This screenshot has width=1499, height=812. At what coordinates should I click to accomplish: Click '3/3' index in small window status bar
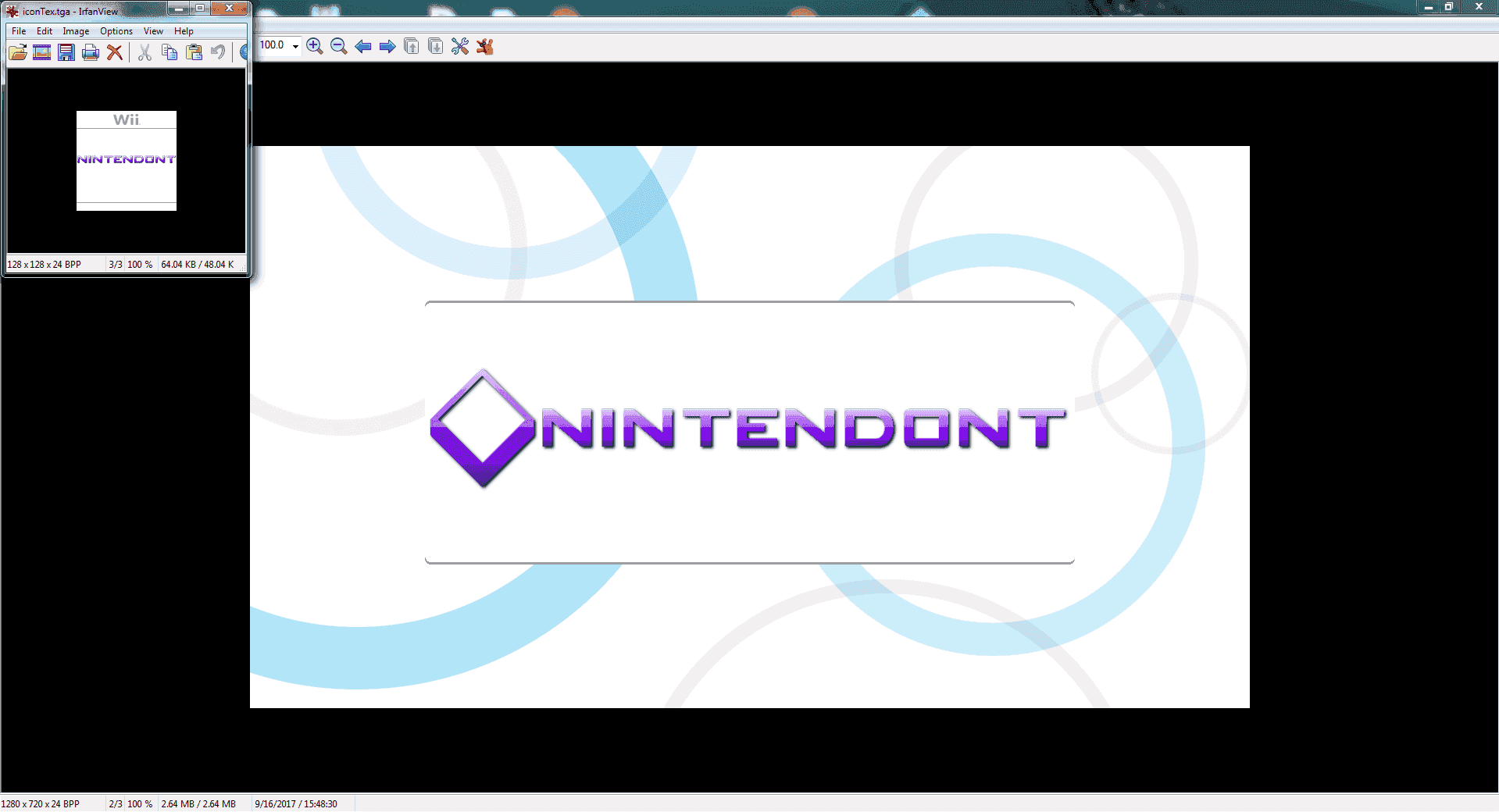click(x=116, y=265)
